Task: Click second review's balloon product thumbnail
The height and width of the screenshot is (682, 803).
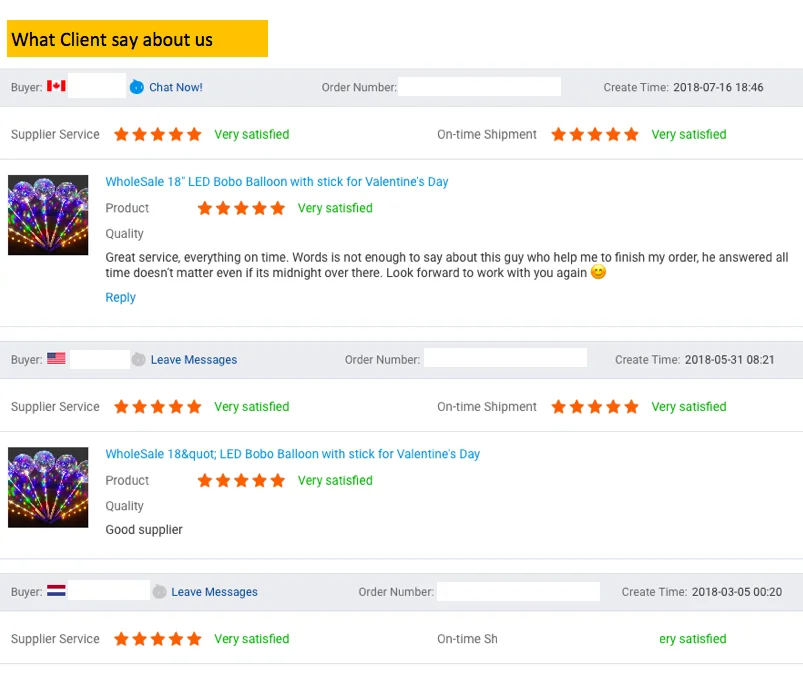Action: (x=48, y=487)
